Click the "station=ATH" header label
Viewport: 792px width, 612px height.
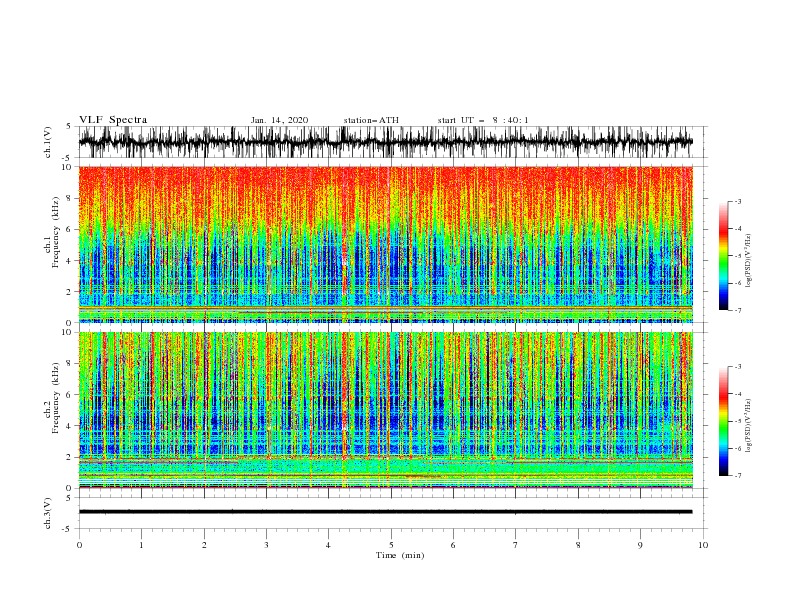coord(371,120)
